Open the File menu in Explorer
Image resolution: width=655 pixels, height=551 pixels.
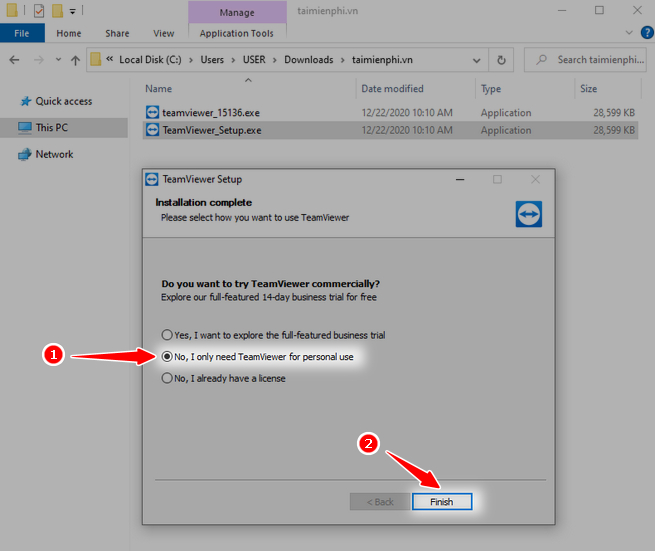click(x=22, y=33)
